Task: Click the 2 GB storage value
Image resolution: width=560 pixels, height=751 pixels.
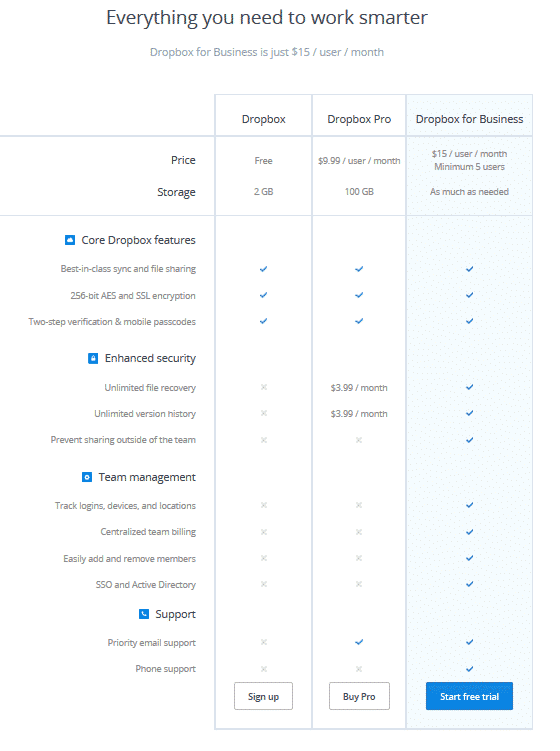Action: pyautogui.click(x=263, y=192)
